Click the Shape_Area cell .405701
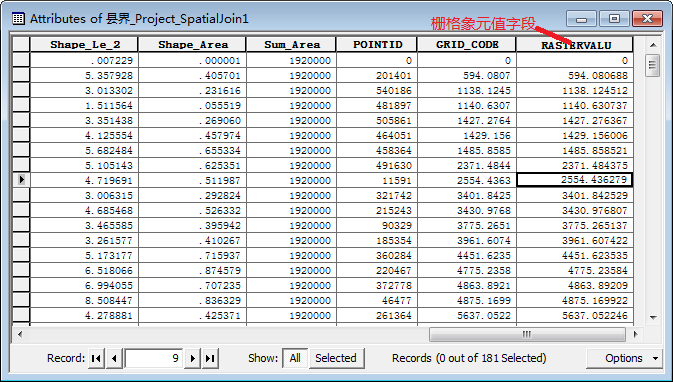Viewport: 673px width, 382px height. (x=192, y=76)
